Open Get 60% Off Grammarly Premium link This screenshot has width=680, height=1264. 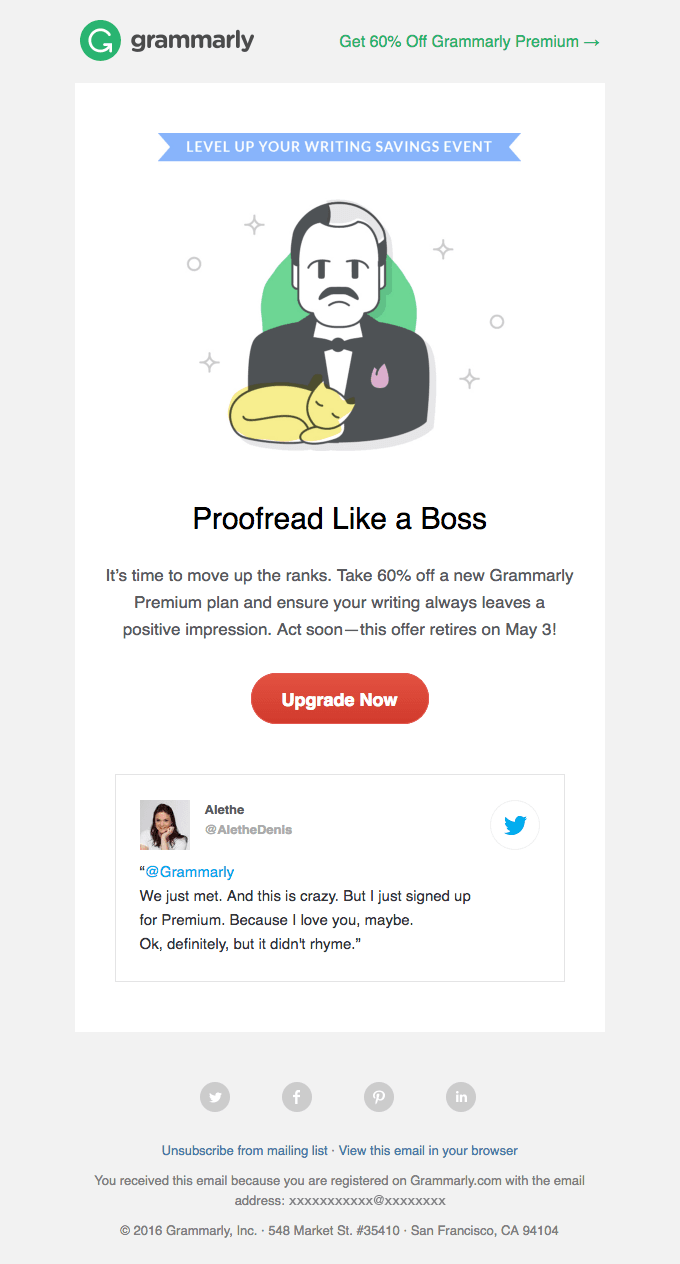coord(469,42)
